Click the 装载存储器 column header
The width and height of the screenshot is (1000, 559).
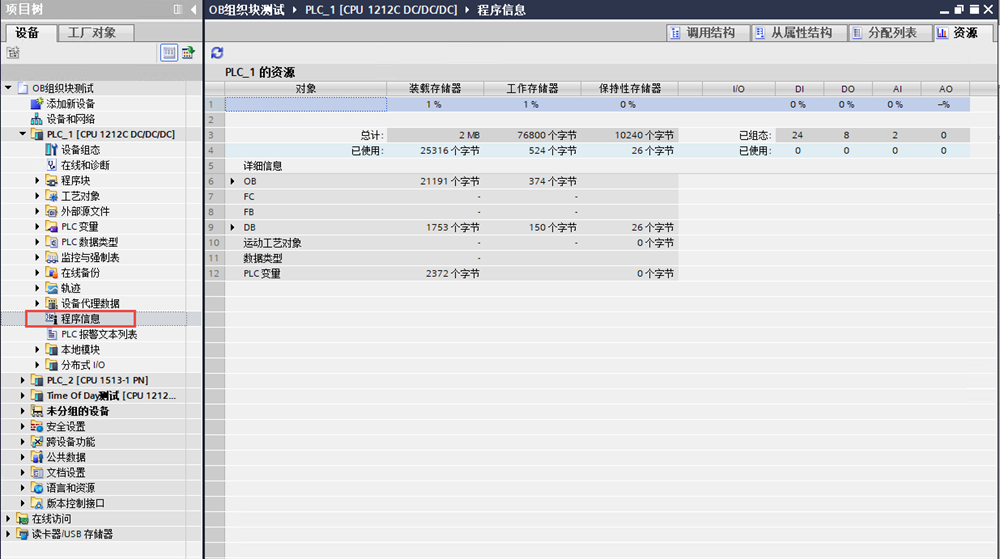(434, 89)
